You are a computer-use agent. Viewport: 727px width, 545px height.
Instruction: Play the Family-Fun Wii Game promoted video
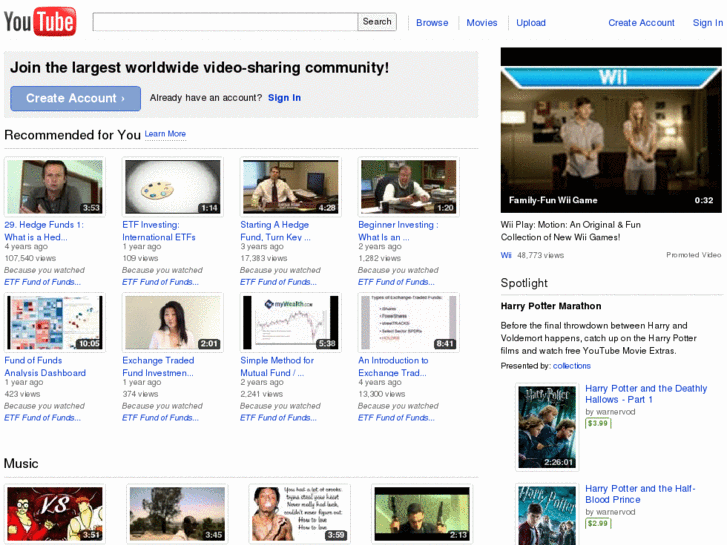click(610, 129)
